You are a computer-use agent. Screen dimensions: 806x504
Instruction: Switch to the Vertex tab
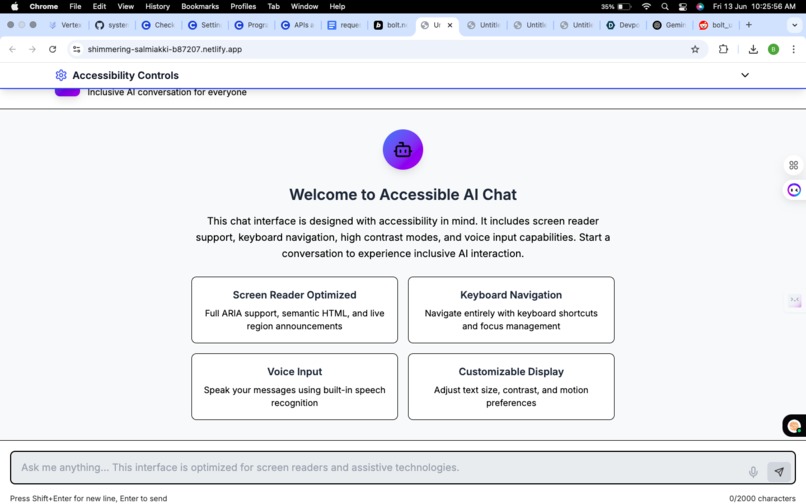click(x=65, y=25)
